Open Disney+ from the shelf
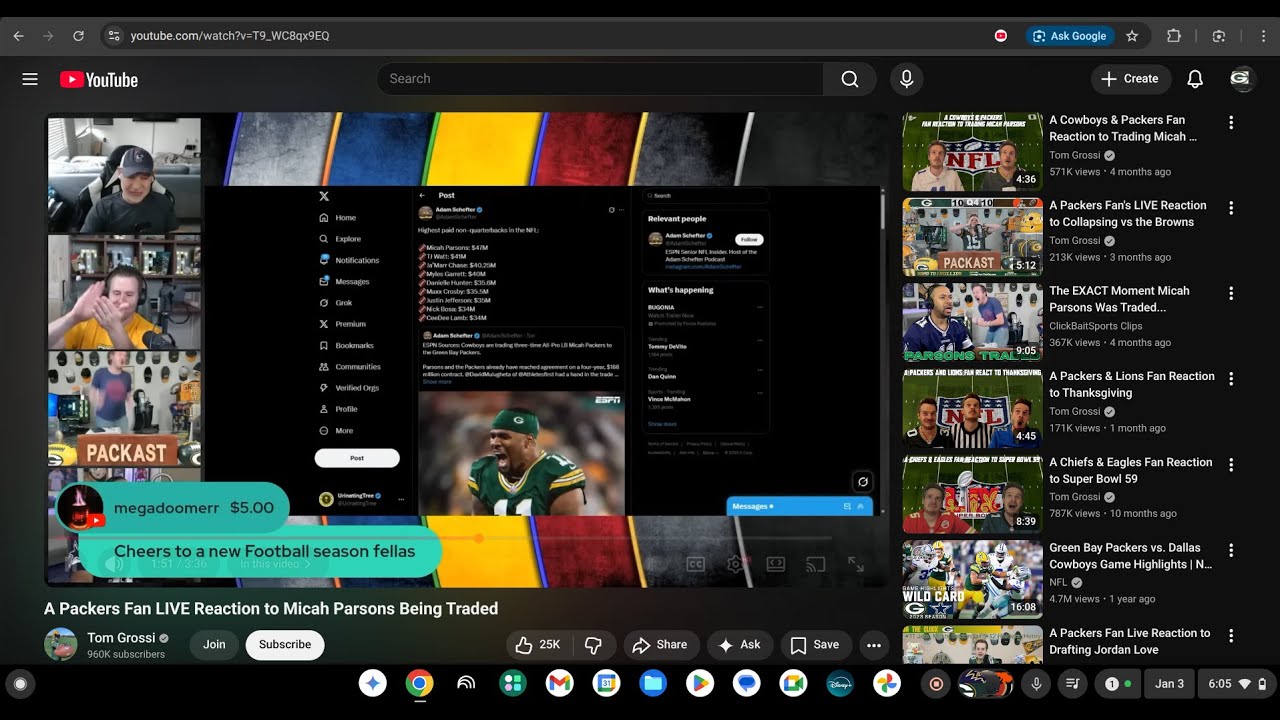Viewport: 1280px width, 720px height. 840,684
